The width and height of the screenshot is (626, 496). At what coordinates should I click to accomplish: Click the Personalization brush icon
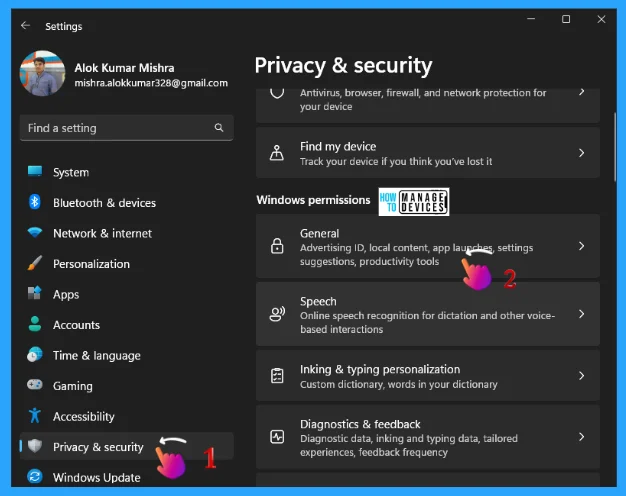click(x=35, y=263)
